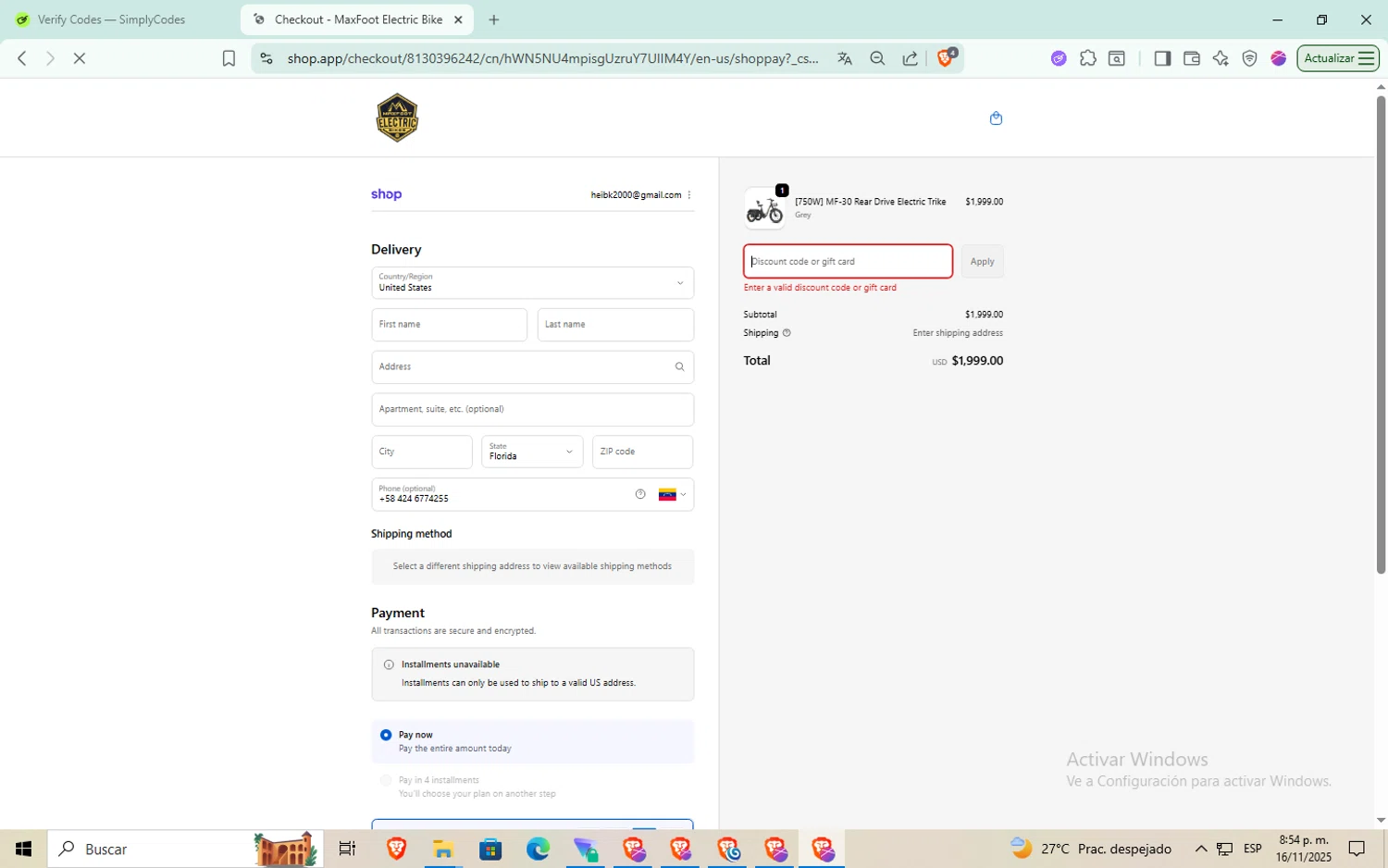Click the shipping info question icon
Image resolution: width=1388 pixels, height=868 pixels.
(787, 333)
